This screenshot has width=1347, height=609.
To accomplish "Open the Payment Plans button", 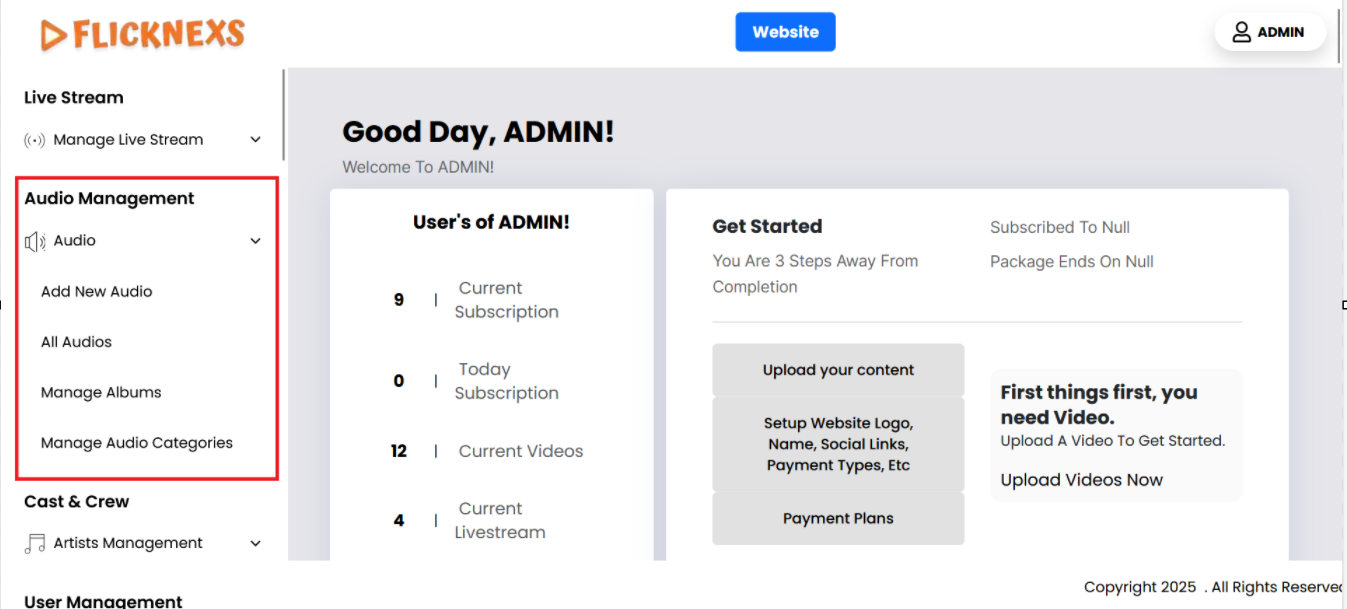I will click(x=838, y=518).
